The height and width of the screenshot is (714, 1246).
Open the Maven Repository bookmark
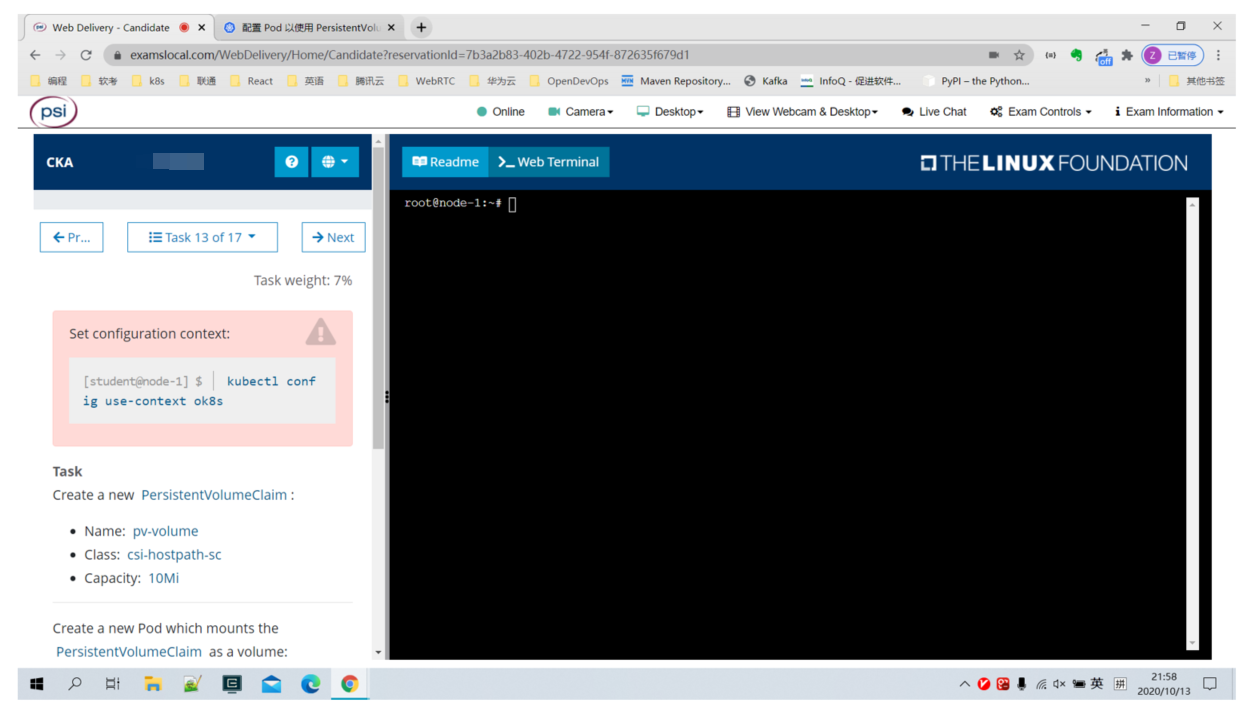[x=676, y=81]
